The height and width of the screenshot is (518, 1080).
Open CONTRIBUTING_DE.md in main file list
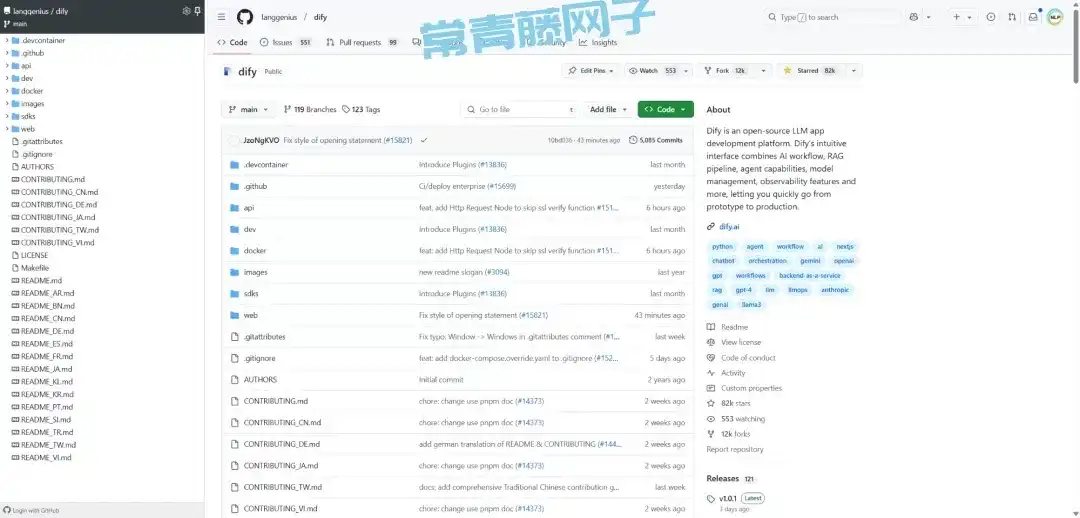pos(281,444)
